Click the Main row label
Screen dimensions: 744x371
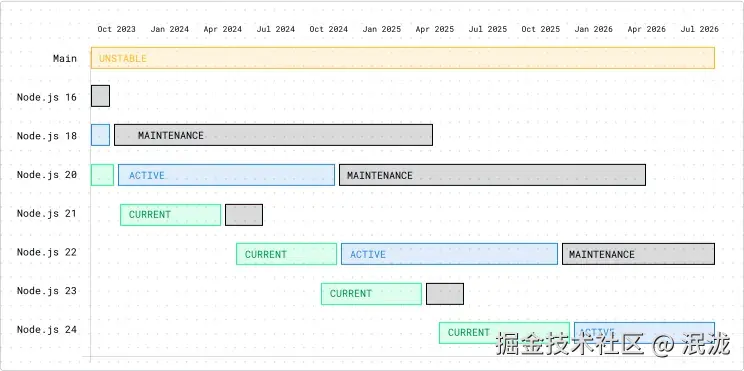65,59
